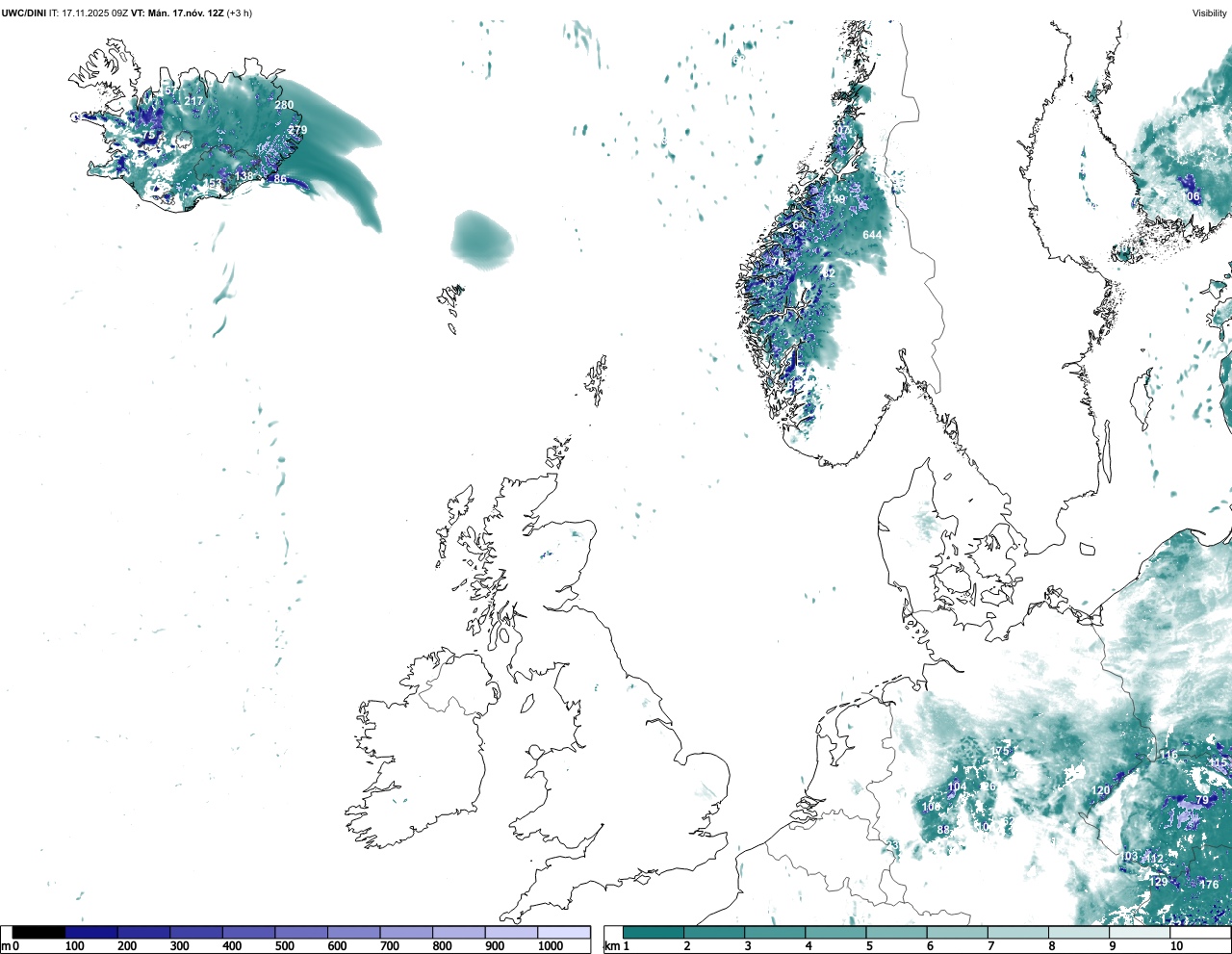Click the 175 value over northern Germany
Viewport: 1232px width, 954px height.
1001,752
